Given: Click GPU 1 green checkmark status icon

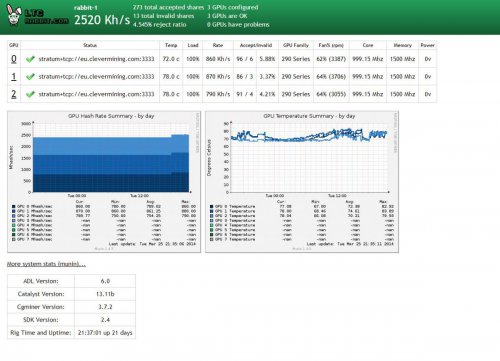Looking at the screenshot, I should (30, 76).
